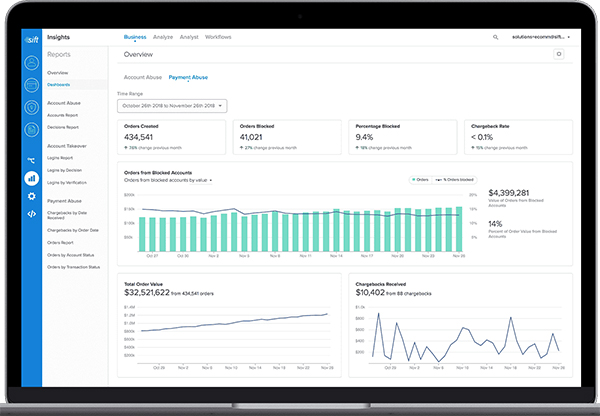Viewport: 600px width, 416px height.
Task: Open the user profile icon in blue sidebar
Action: pyautogui.click(x=31, y=63)
